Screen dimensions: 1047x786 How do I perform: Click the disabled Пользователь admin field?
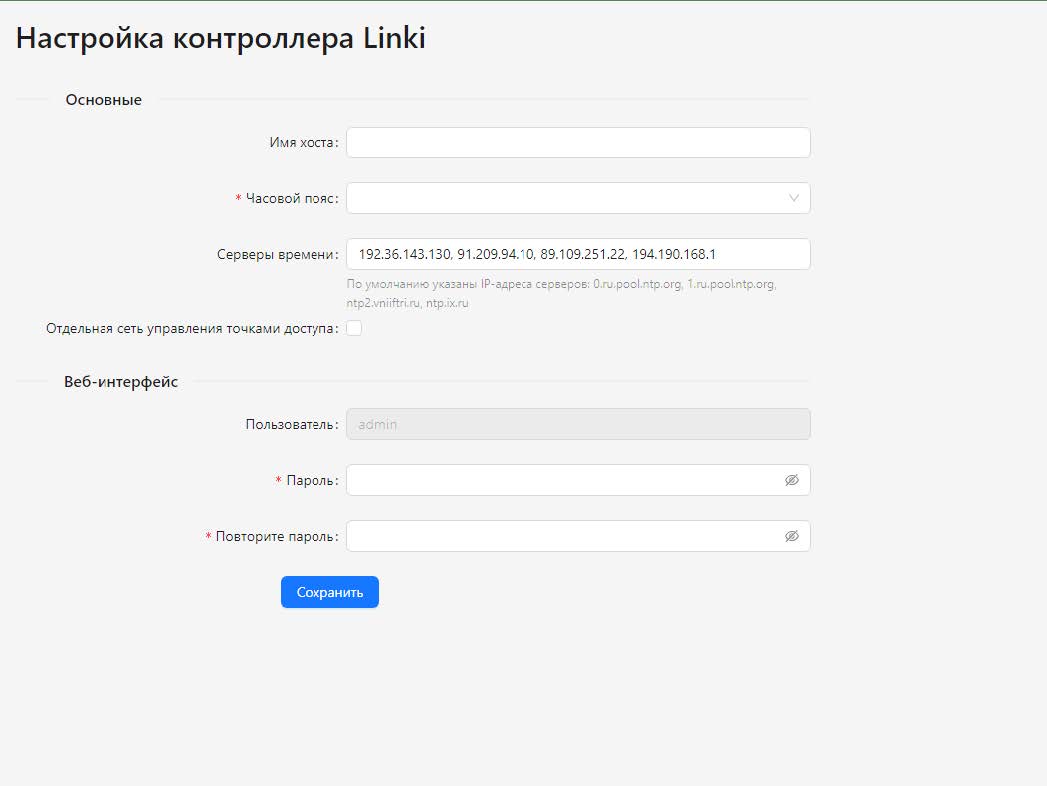pos(578,424)
